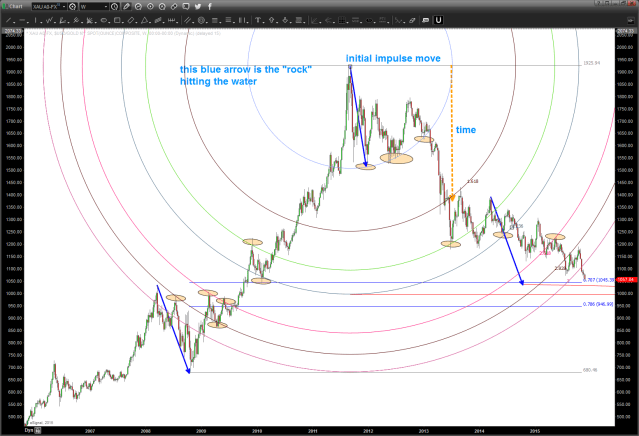Open the chat bubble comment icon
The width and height of the screenshot is (639, 436).
click(186, 7)
